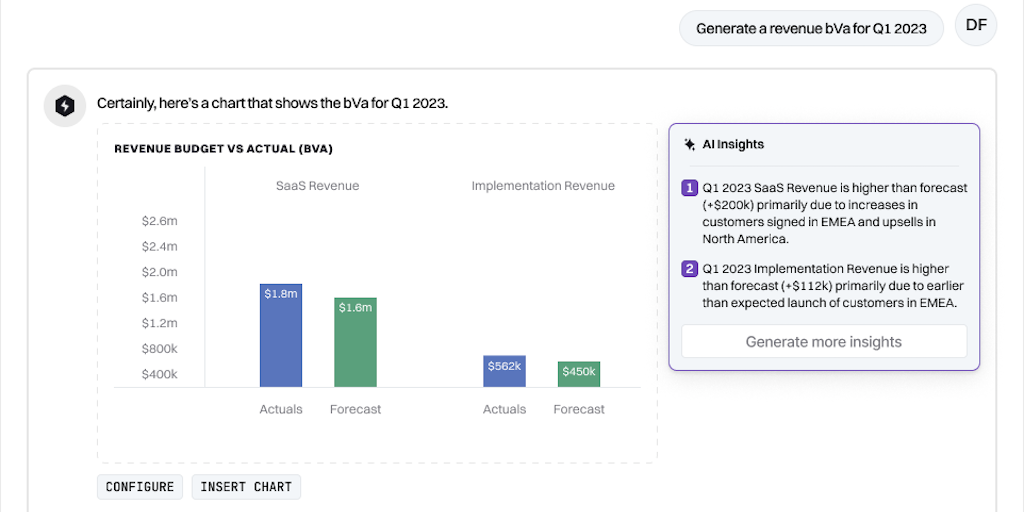
Task: Select the insight number 2 badge
Action: click(689, 269)
